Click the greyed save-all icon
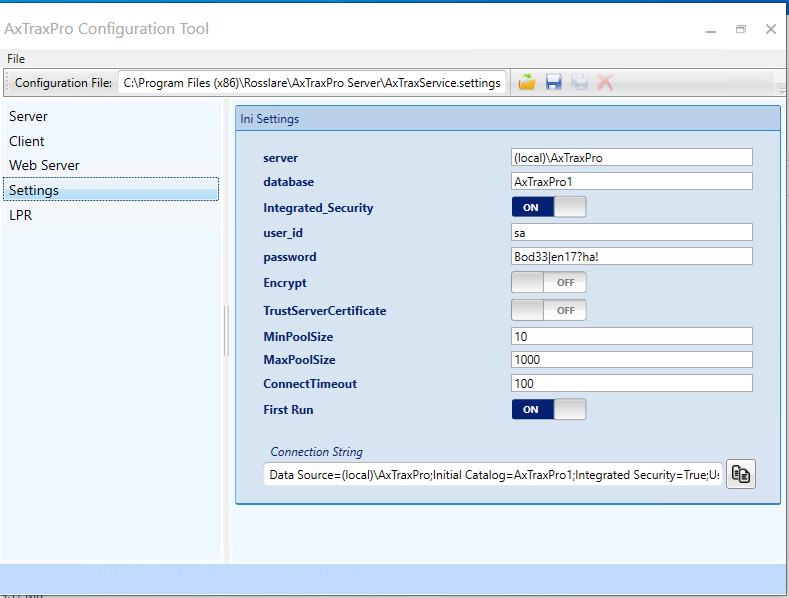Screen dimensions: 789x598 coord(580,82)
